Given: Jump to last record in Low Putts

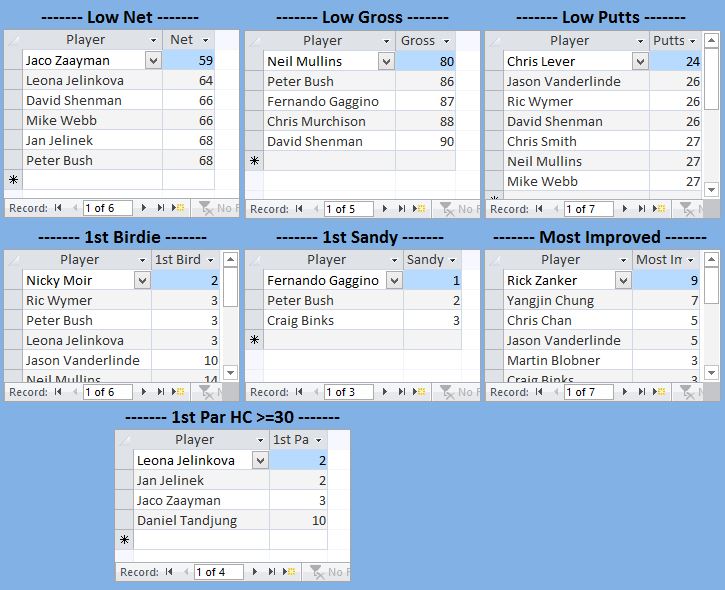Looking at the screenshot, I should [641, 209].
